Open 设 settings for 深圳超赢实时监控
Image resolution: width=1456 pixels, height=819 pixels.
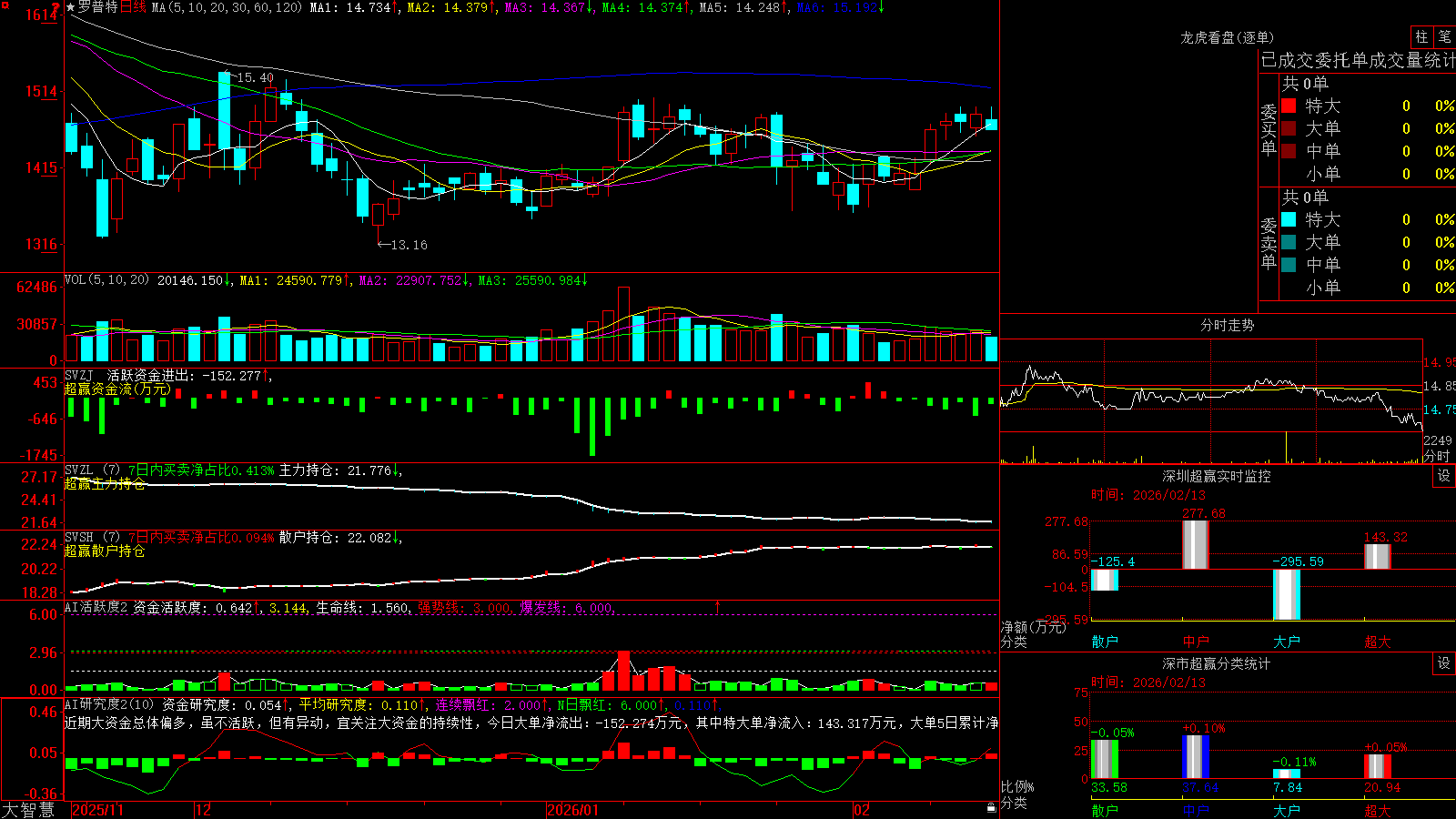point(1444,476)
